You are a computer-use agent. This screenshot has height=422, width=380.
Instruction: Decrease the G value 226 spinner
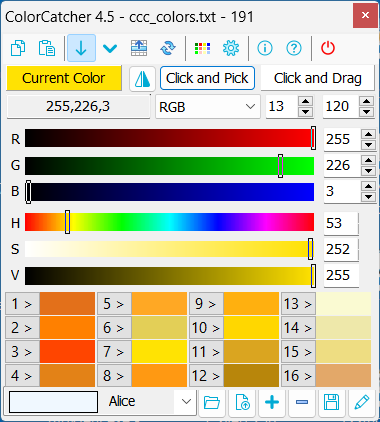tap(368, 171)
